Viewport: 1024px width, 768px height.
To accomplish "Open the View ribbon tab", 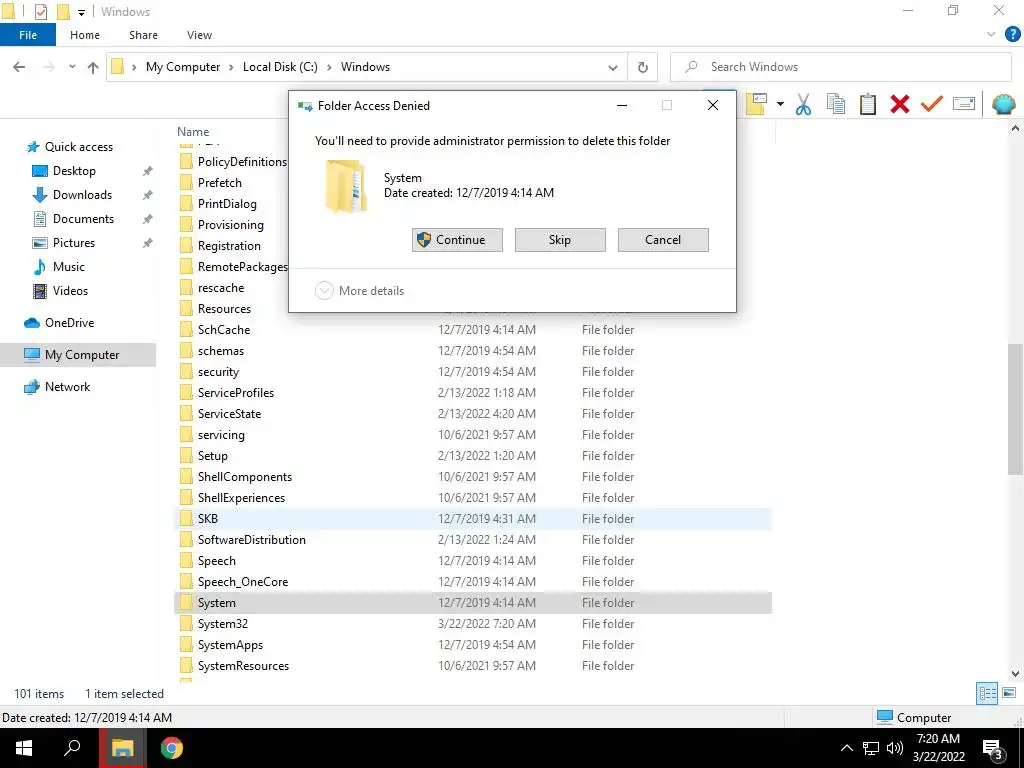I will 199,35.
